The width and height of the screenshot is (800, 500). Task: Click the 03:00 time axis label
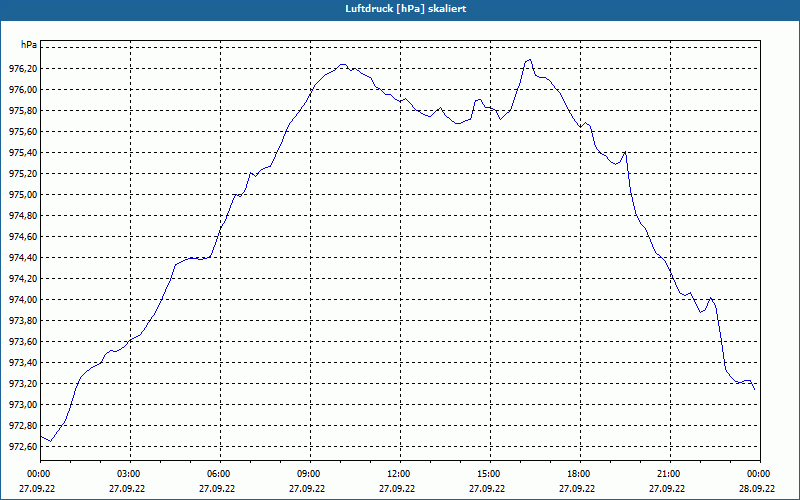(130, 474)
